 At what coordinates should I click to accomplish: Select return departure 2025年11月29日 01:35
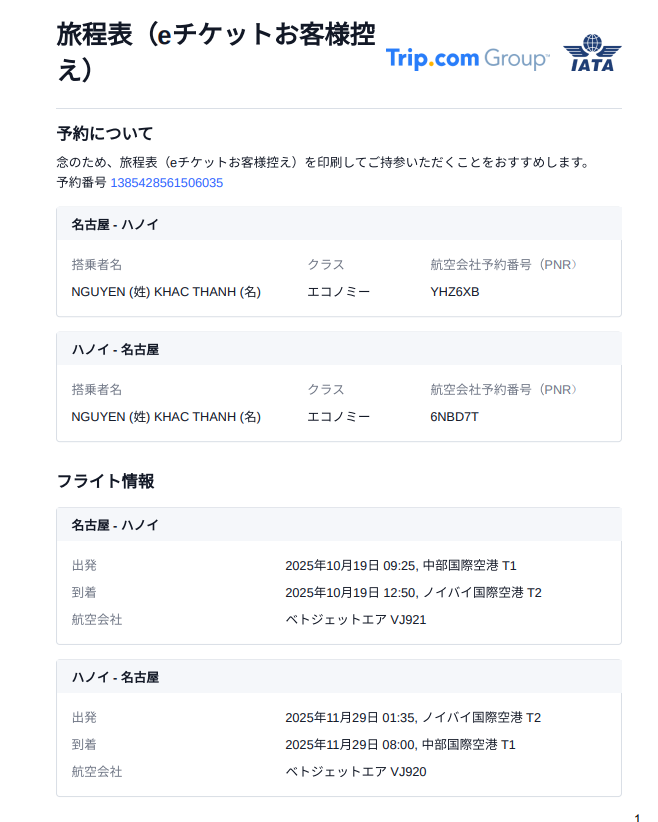click(351, 717)
